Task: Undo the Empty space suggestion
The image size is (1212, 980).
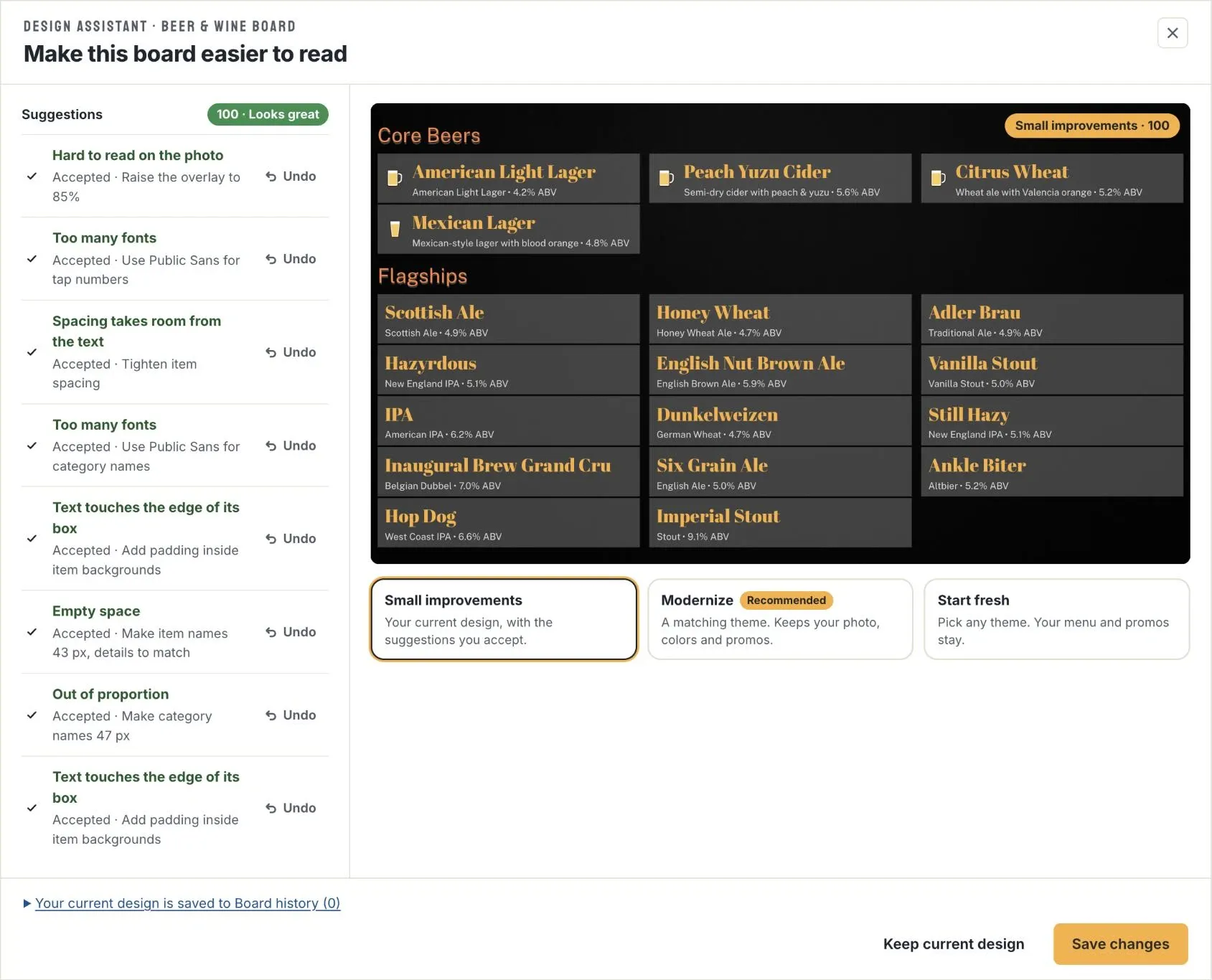Action: click(x=291, y=632)
